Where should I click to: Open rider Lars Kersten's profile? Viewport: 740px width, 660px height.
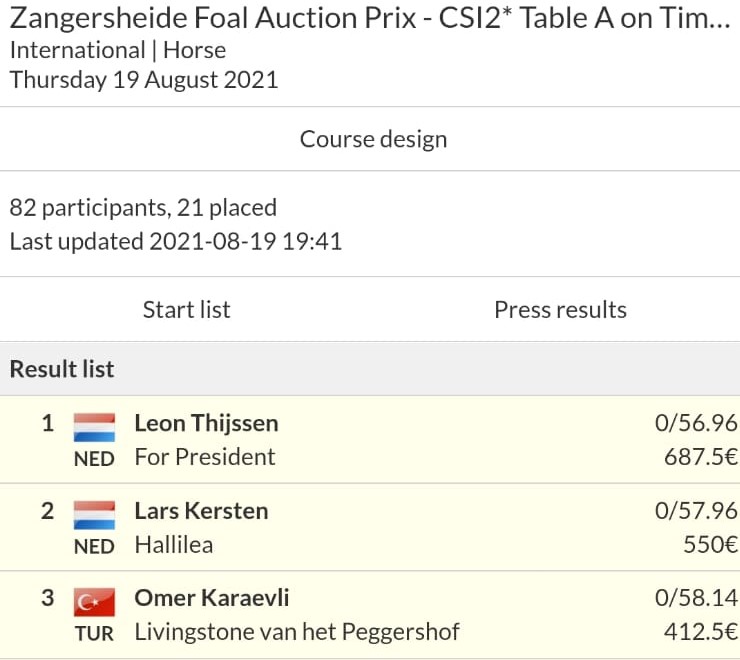coord(202,511)
